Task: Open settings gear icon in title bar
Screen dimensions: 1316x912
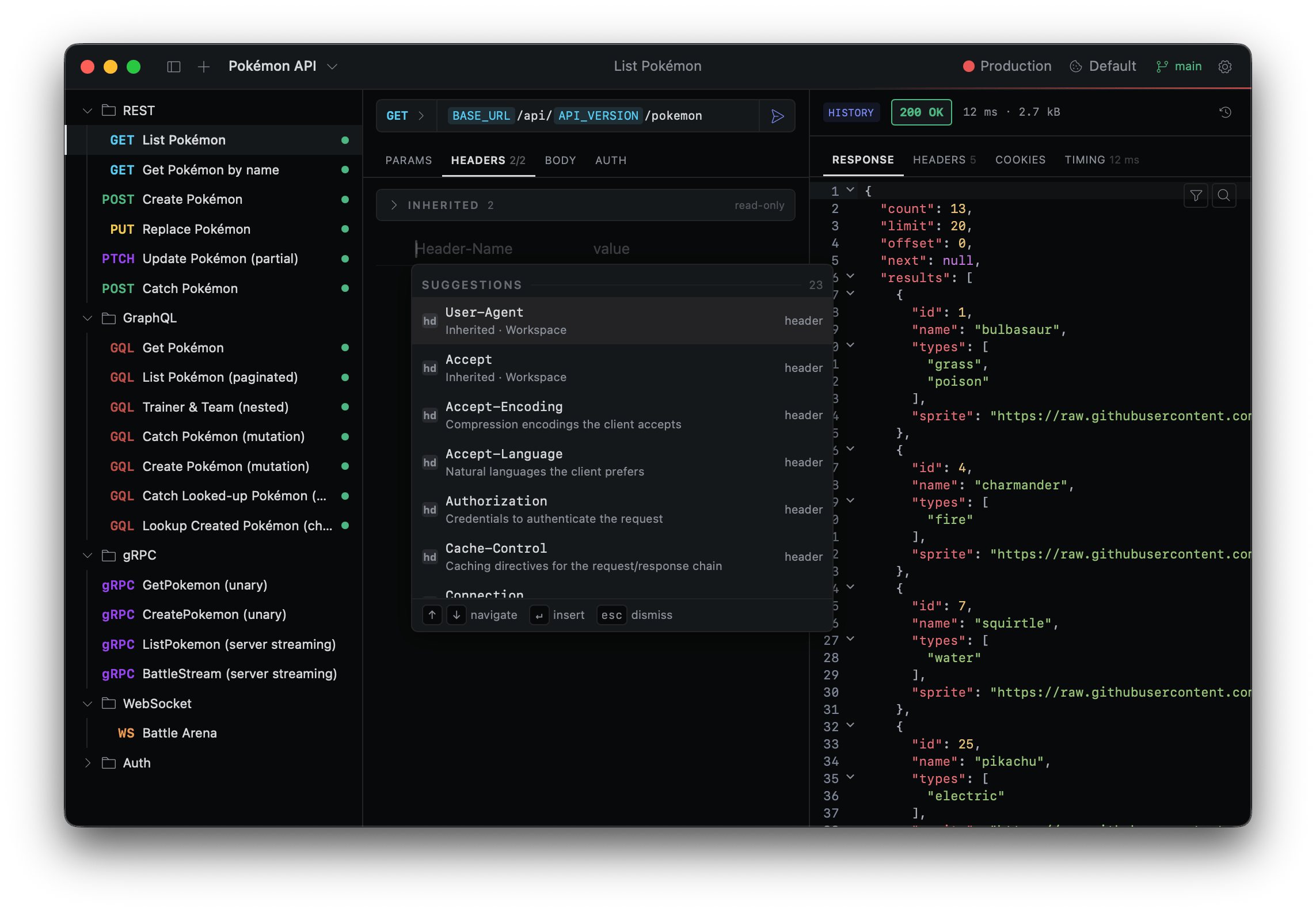Action: (x=1225, y=67)
